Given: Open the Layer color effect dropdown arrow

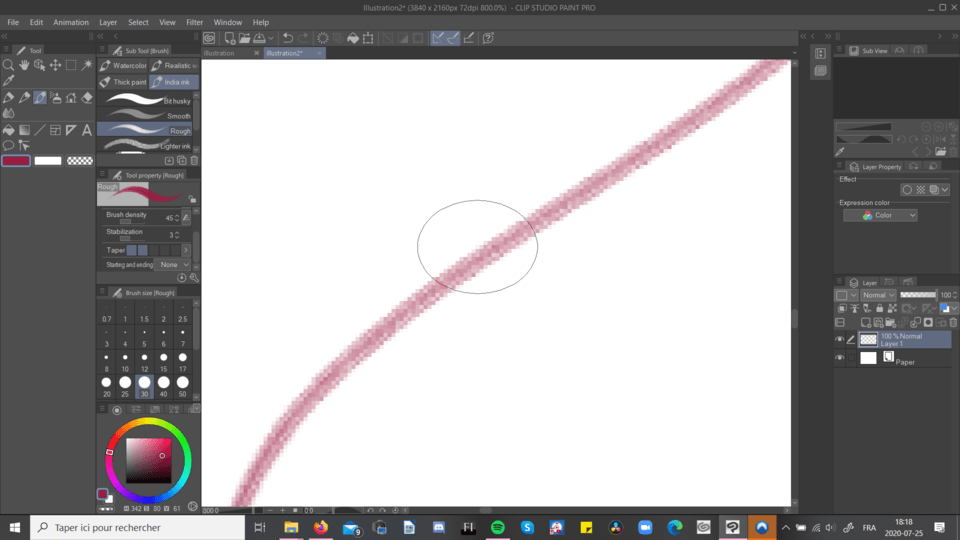Looking at the screenshot, I should 946,190.
